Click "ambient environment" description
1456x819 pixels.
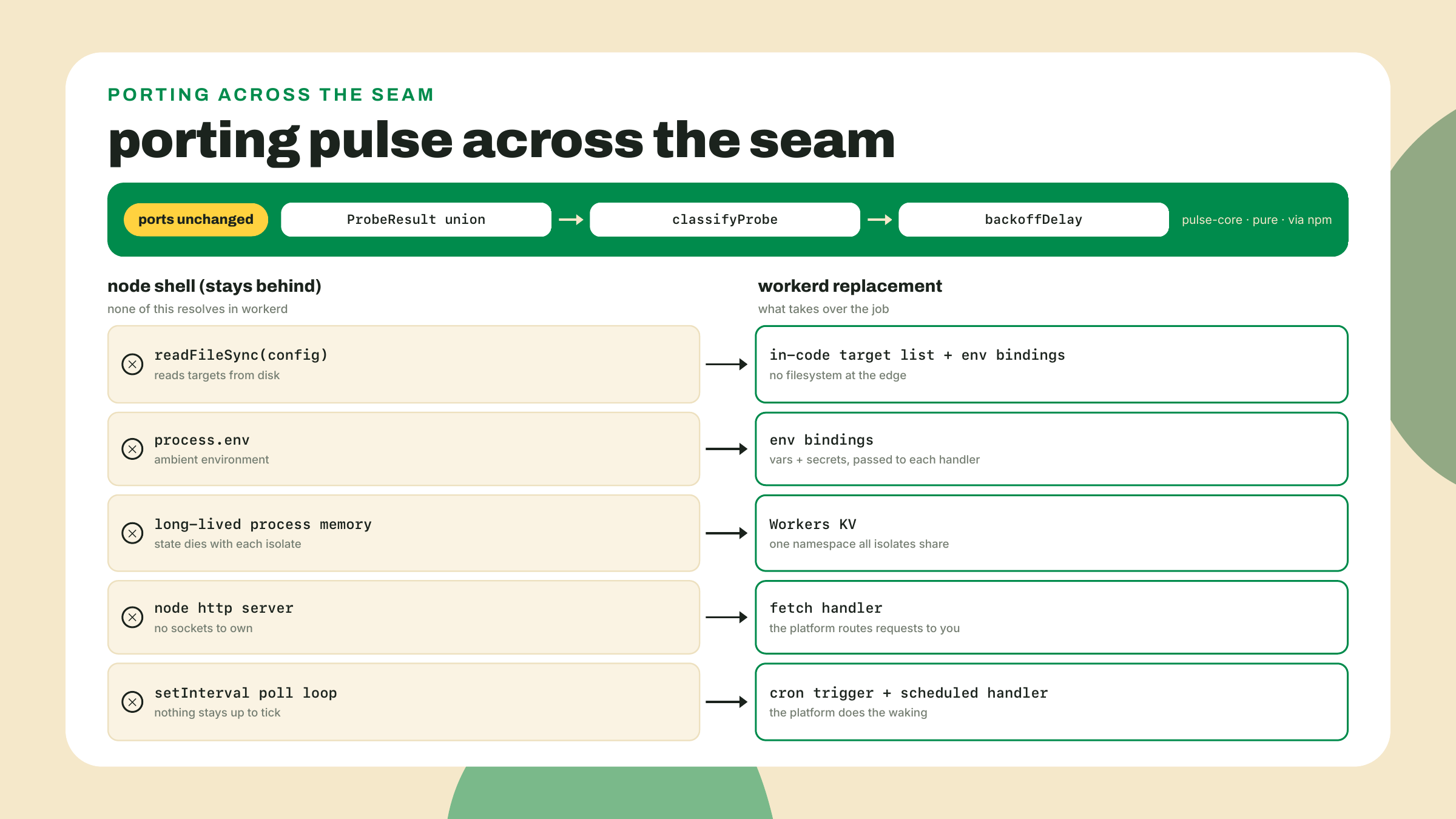(211, 460)
